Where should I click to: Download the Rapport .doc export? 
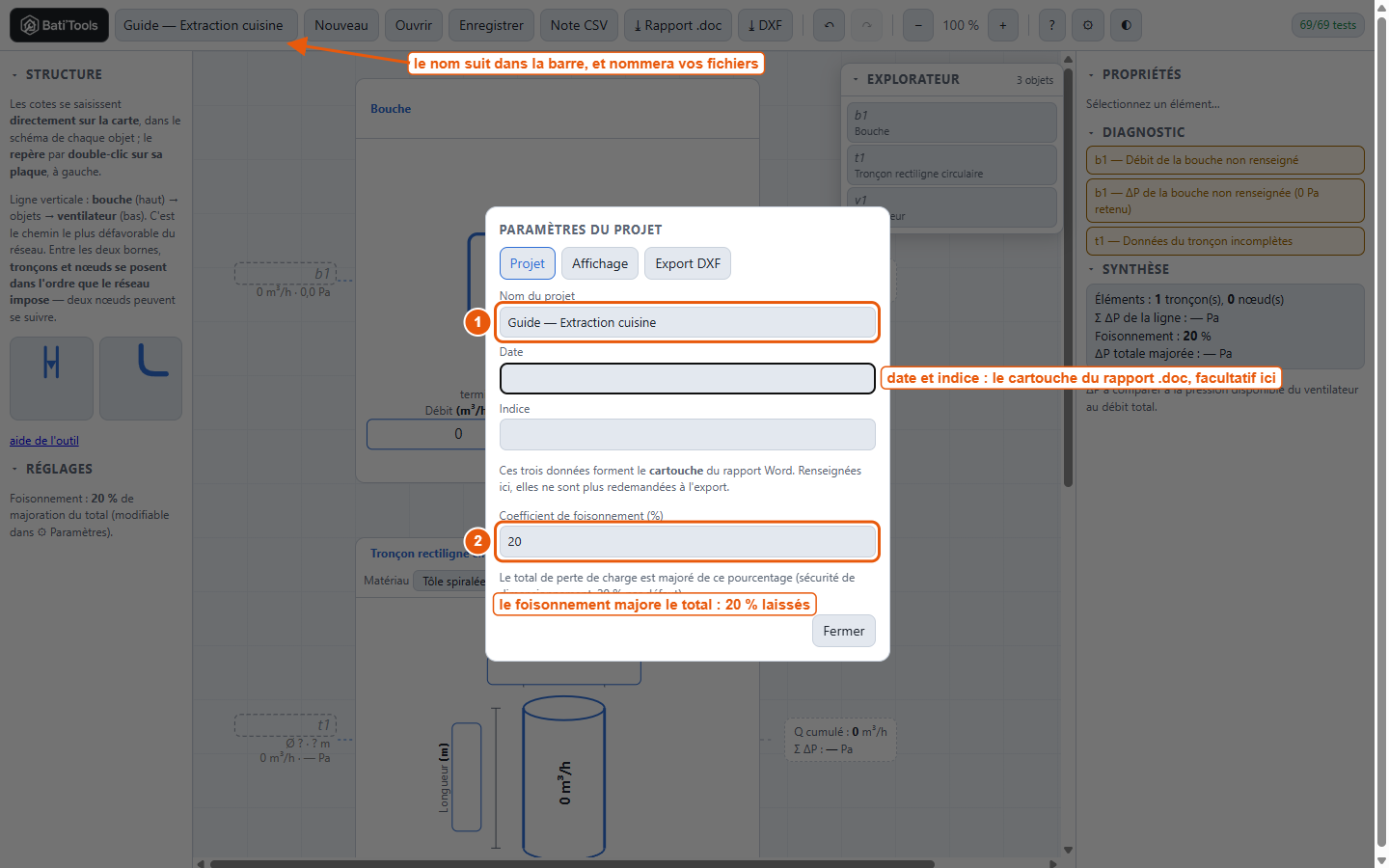678,25
